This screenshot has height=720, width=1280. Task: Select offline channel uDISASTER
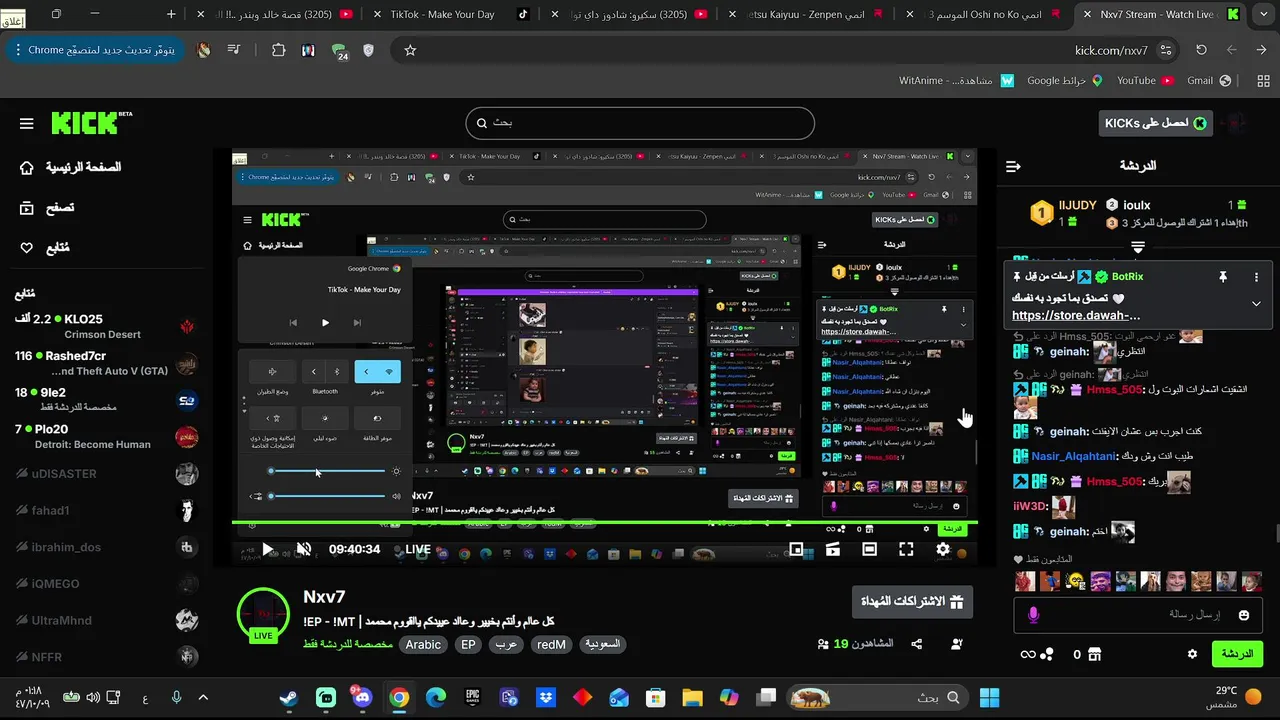[105, 474]
